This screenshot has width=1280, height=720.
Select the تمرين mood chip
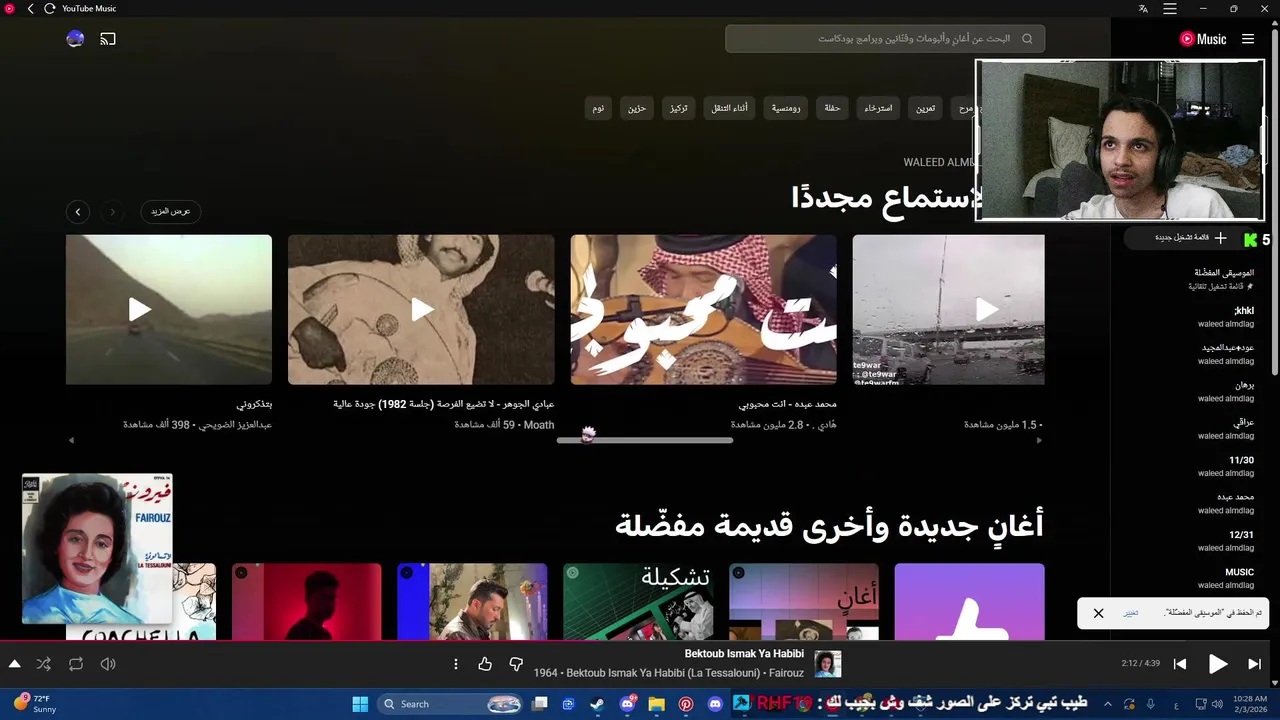click(926, 108)
